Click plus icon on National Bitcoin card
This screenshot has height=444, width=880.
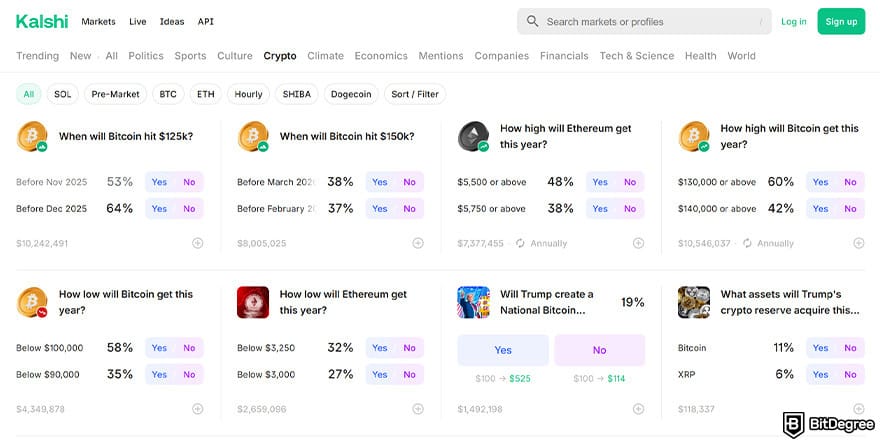[x=638, y=409]
